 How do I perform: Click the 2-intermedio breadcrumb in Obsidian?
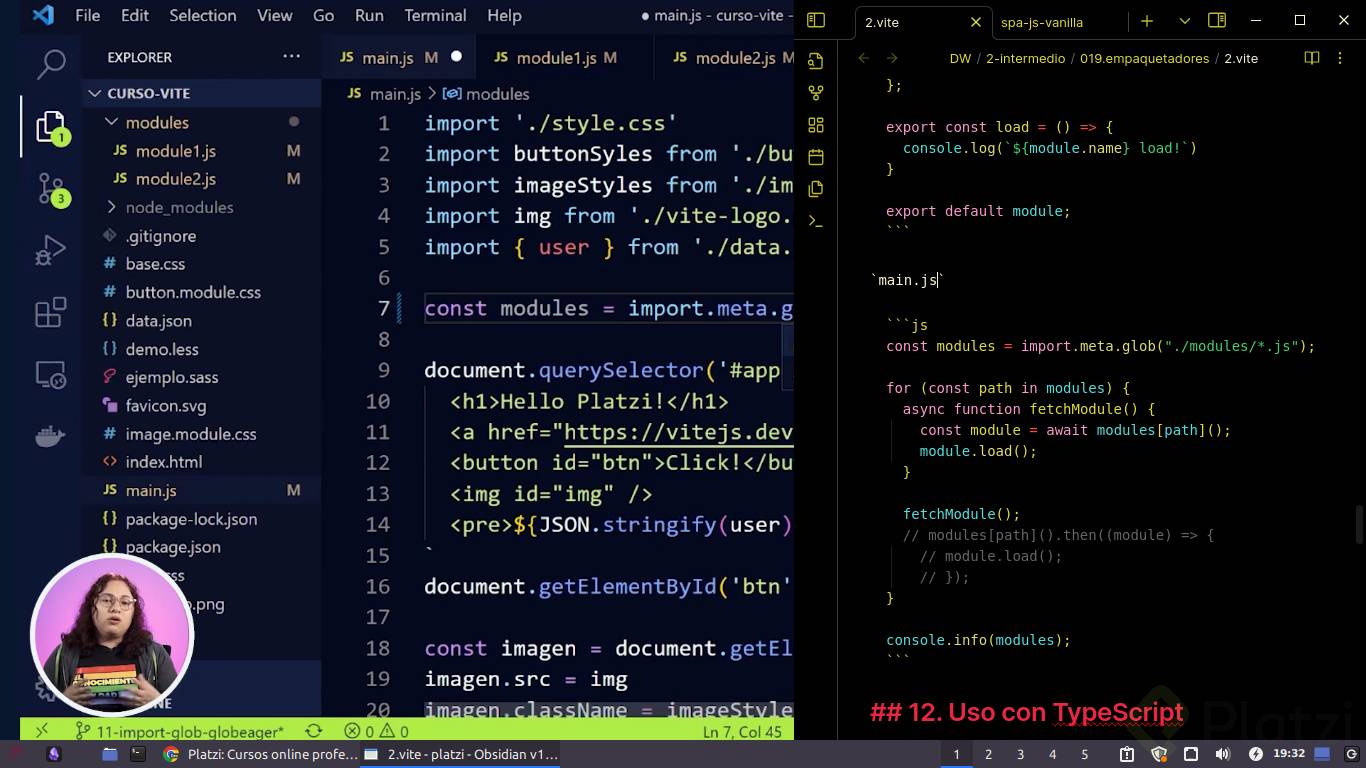coord(1025,58)
